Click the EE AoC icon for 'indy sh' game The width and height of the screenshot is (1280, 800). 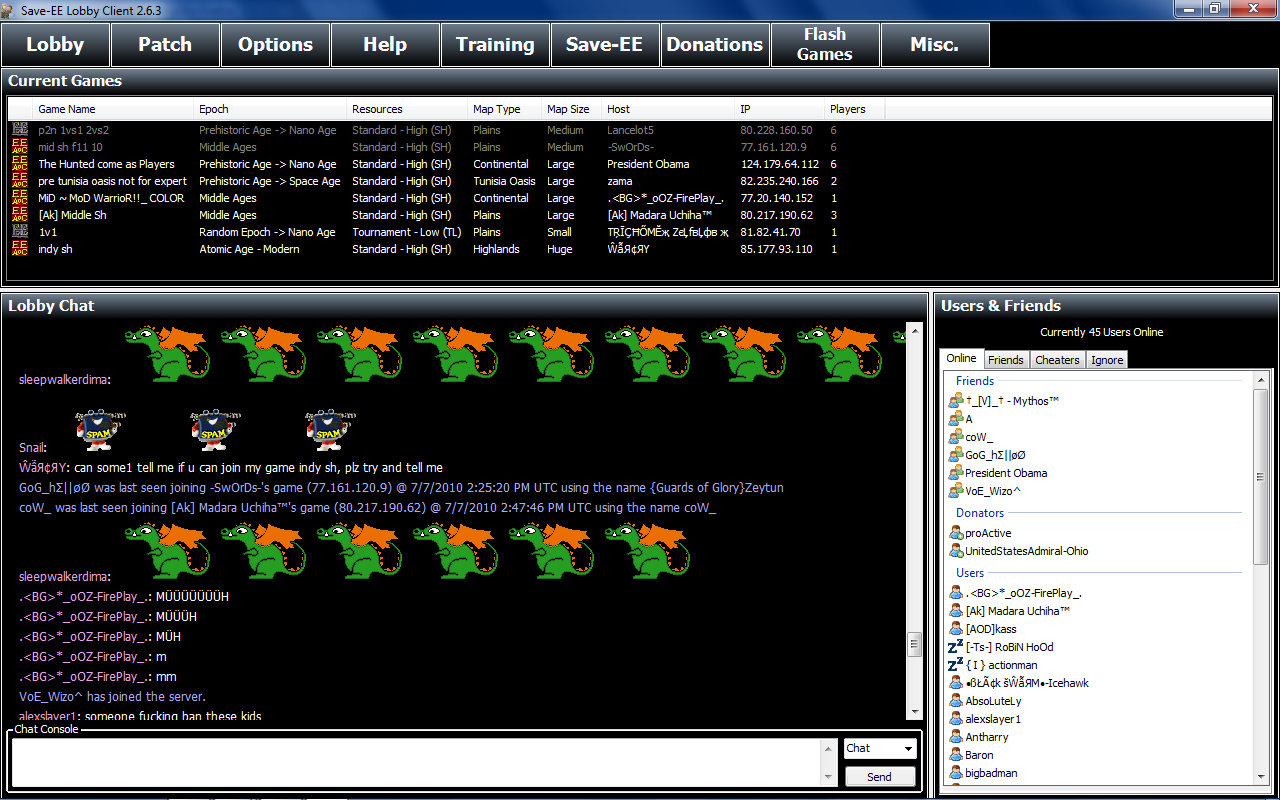tap(19, 249)
